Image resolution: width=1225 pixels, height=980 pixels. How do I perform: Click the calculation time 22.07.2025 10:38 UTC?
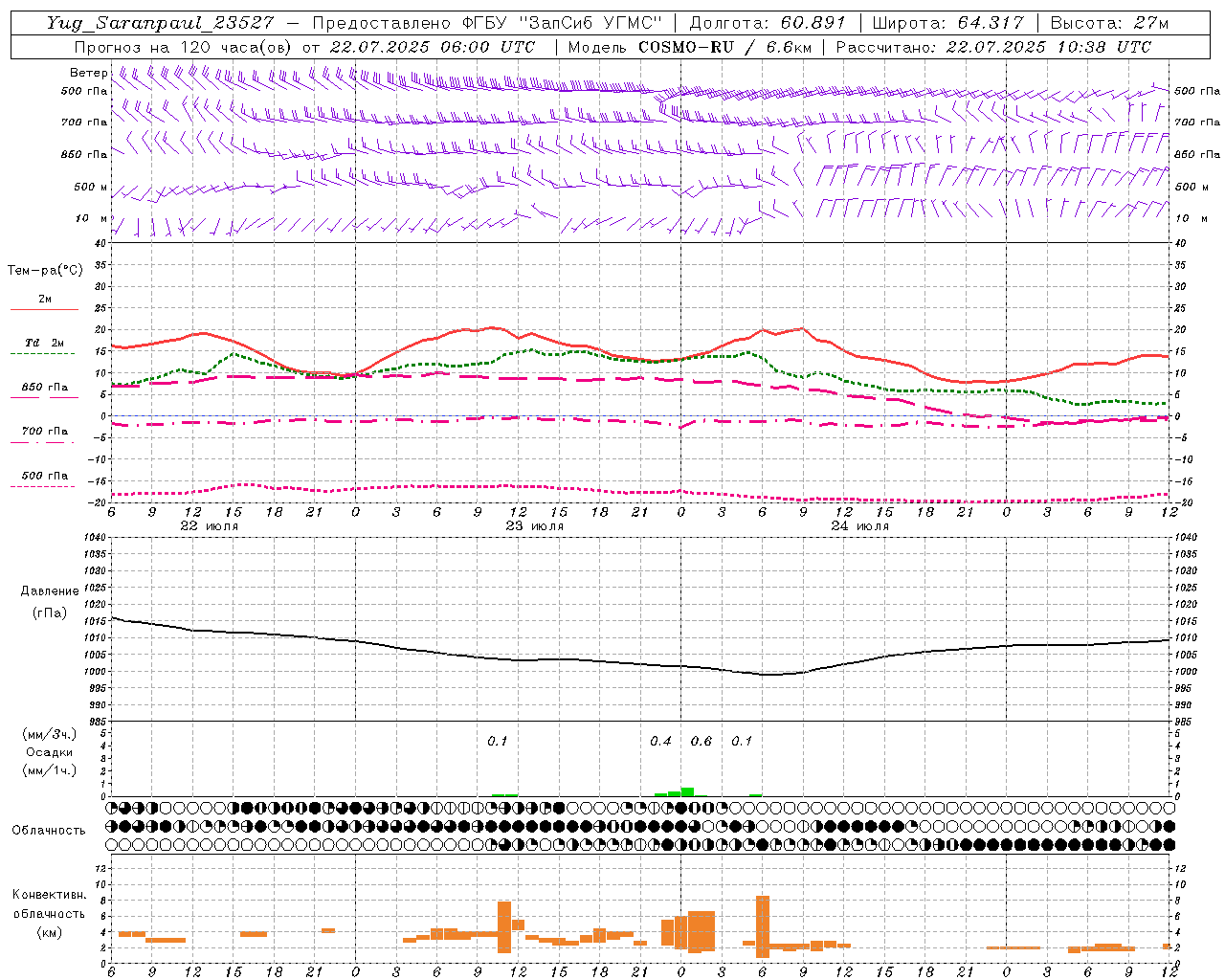tap(1048, 47)
